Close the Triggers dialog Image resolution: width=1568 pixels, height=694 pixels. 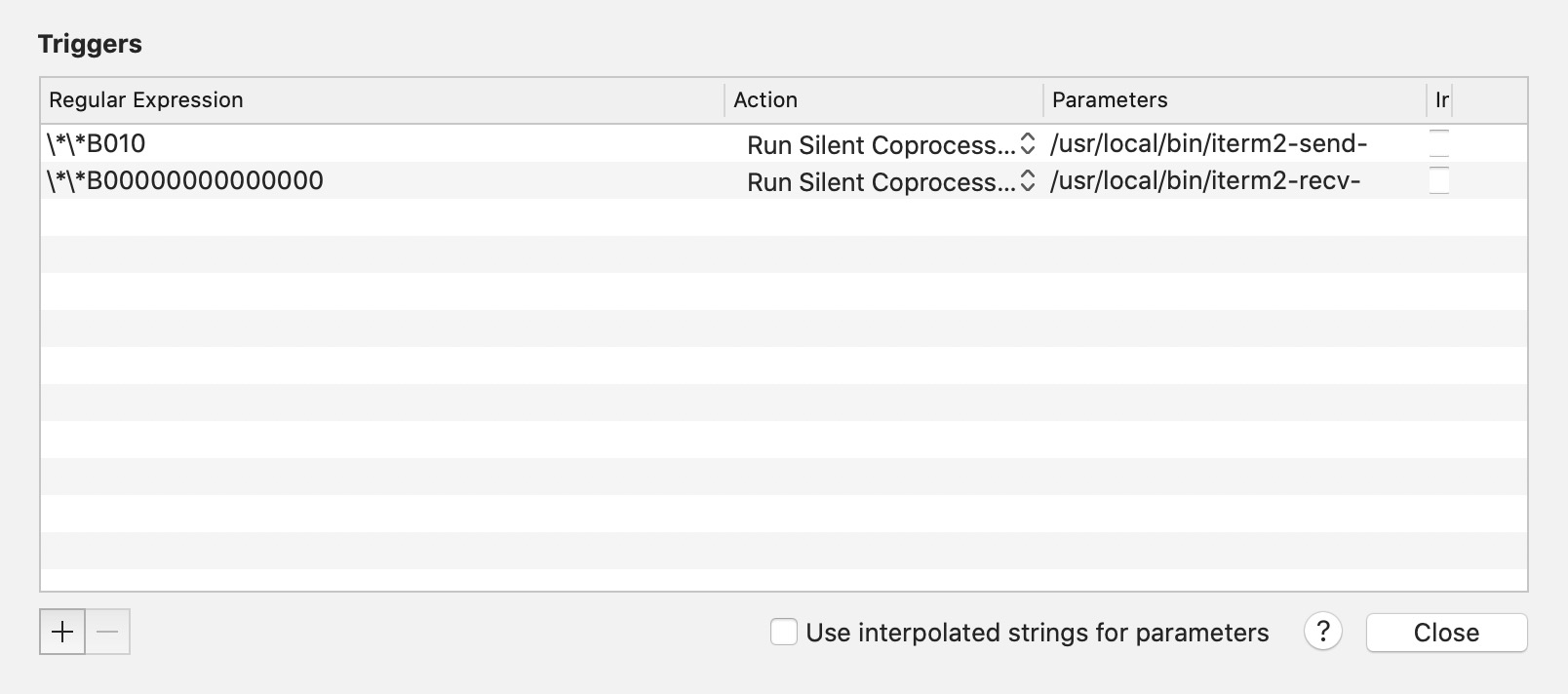click(x=1446, y=633)
